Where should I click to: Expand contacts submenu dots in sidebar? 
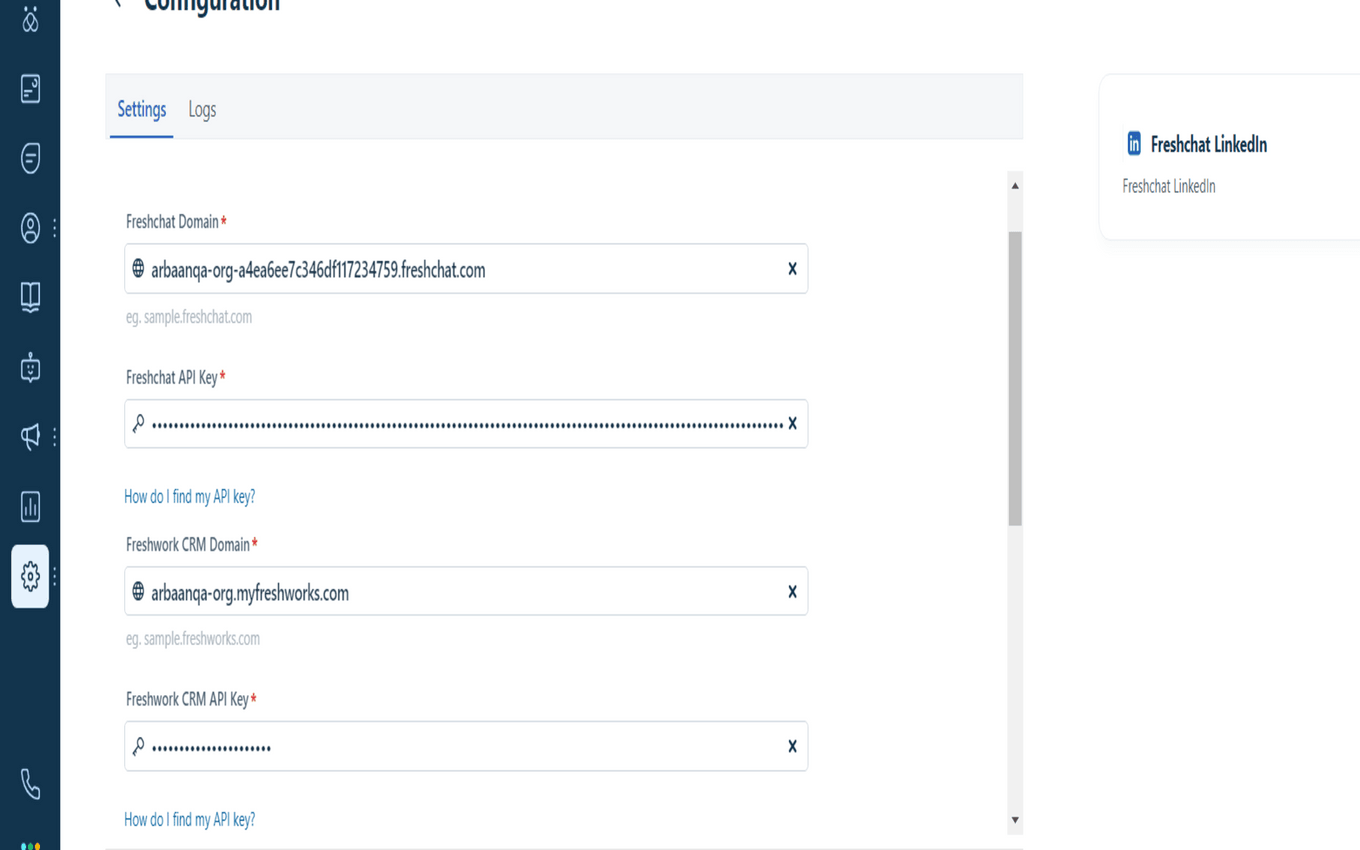(54, 228)
